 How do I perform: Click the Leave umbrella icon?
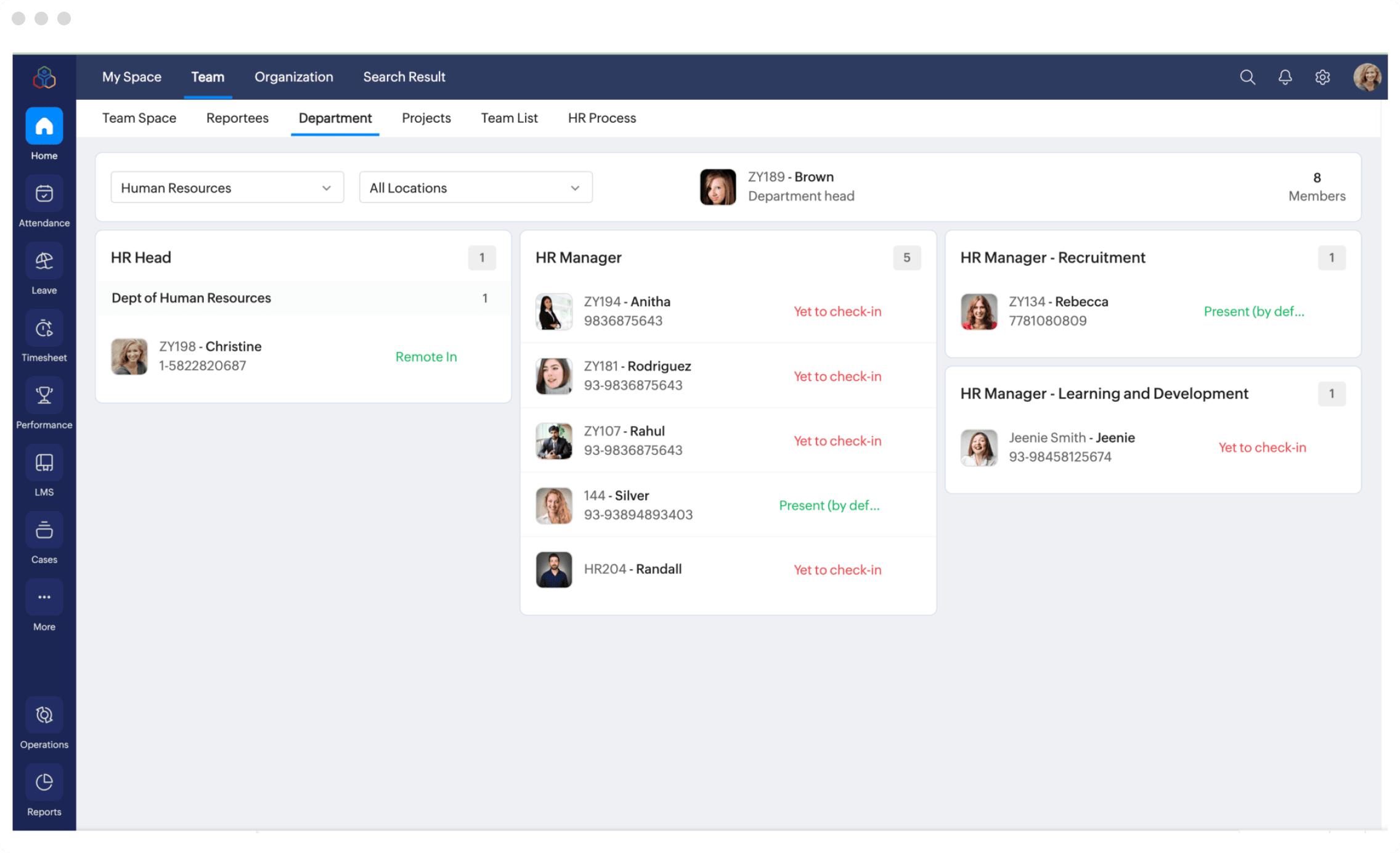(x=44, y=261)
